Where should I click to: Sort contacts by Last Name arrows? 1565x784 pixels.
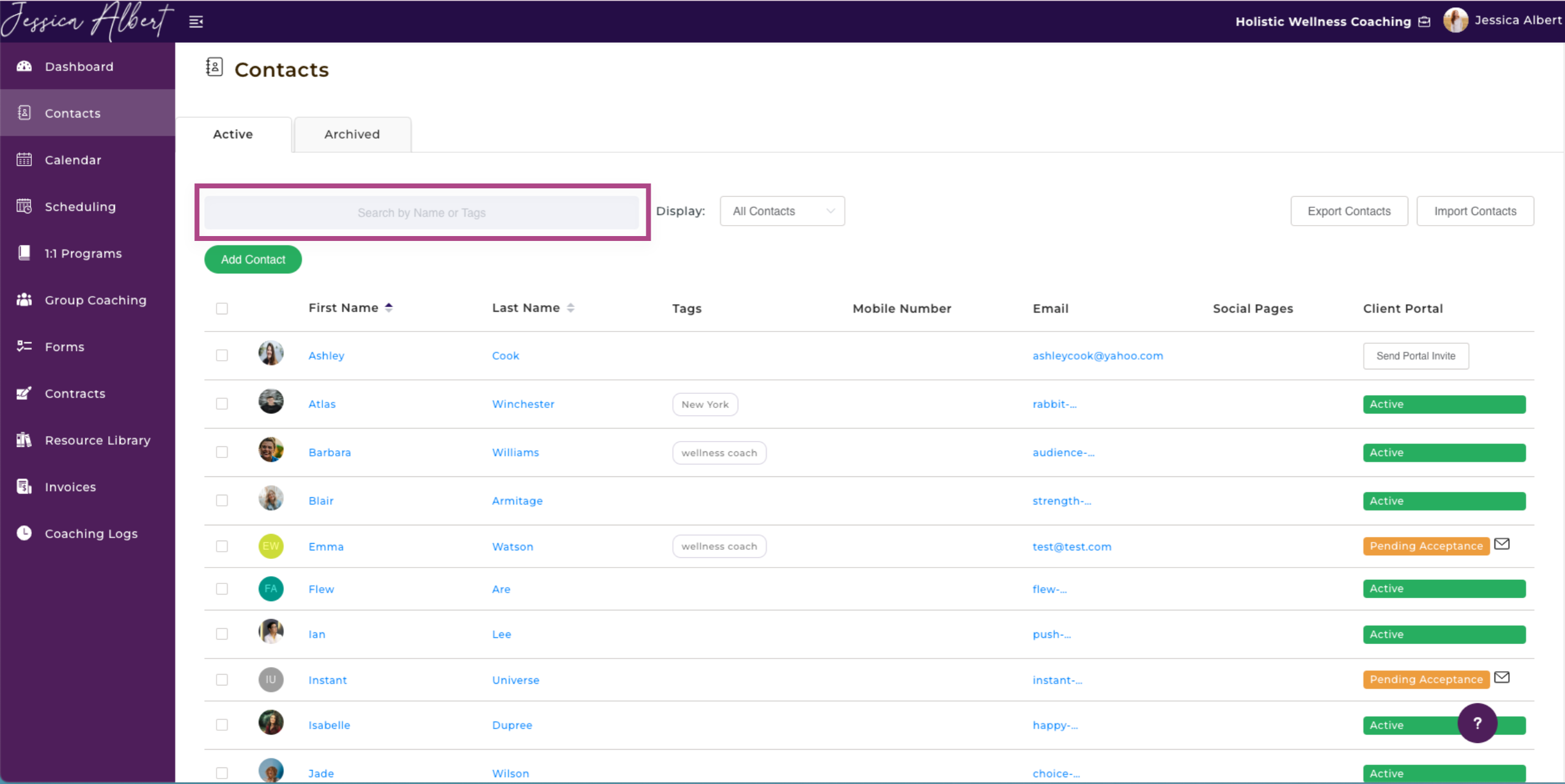coord(571,308)
